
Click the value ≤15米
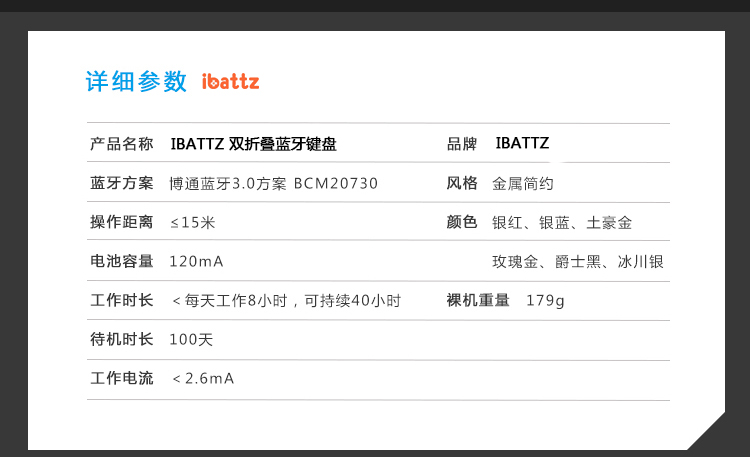[x=193, y=223]
